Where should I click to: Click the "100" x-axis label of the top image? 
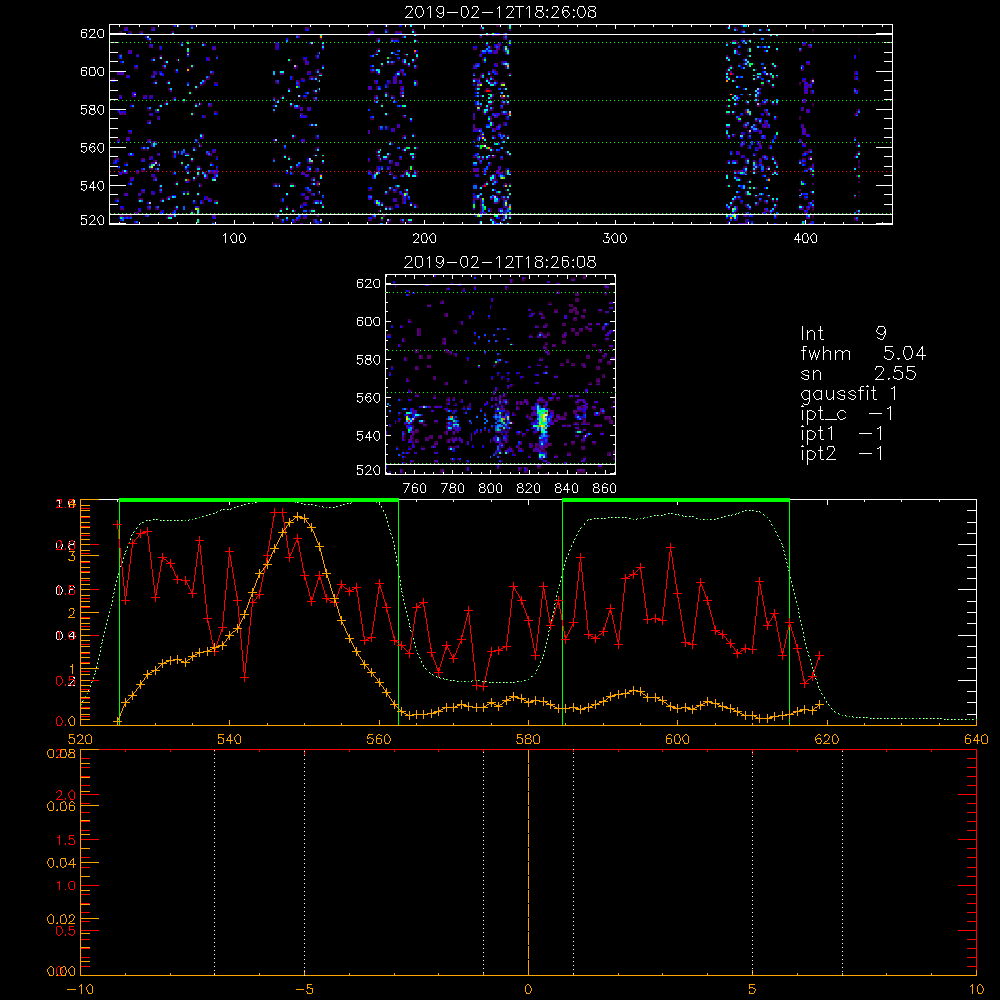[x=234, y=239]
